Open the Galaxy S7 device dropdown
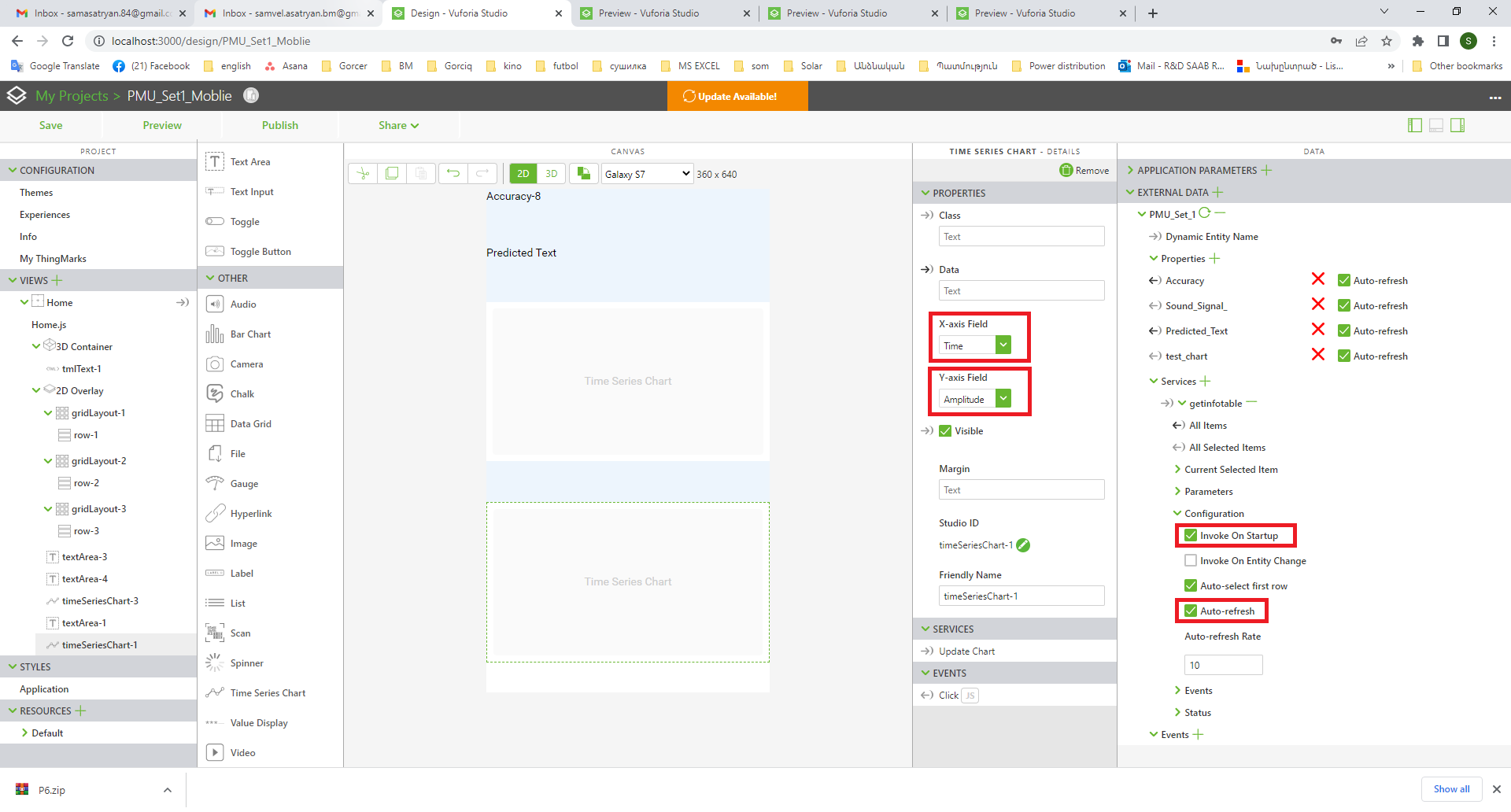1511x812 pixels. click(x=646, y=173)
